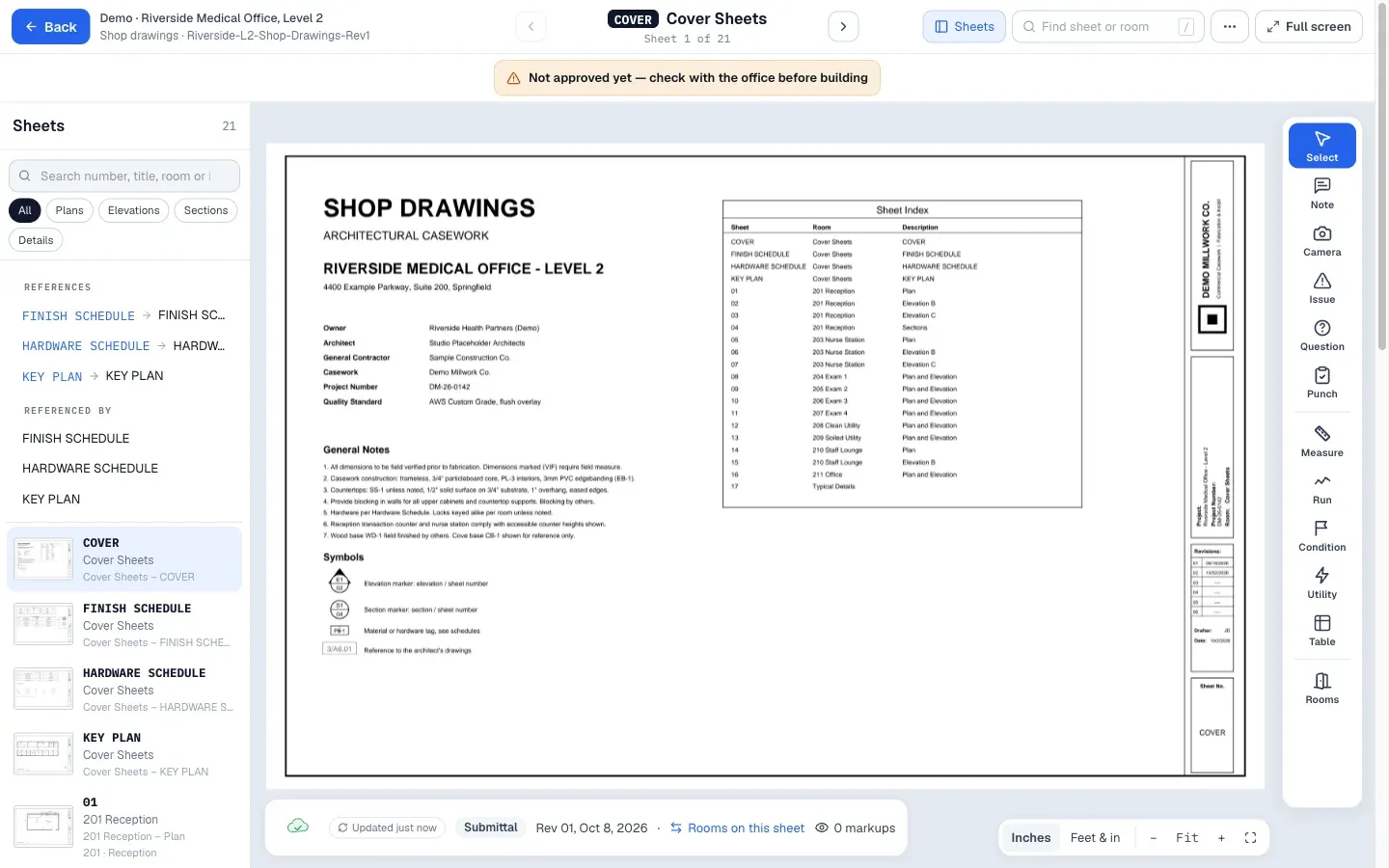Choose the Utility tool
The width and height of the screenshot is (1389, 868).
pyautogui.click(x=1321, y=583)
